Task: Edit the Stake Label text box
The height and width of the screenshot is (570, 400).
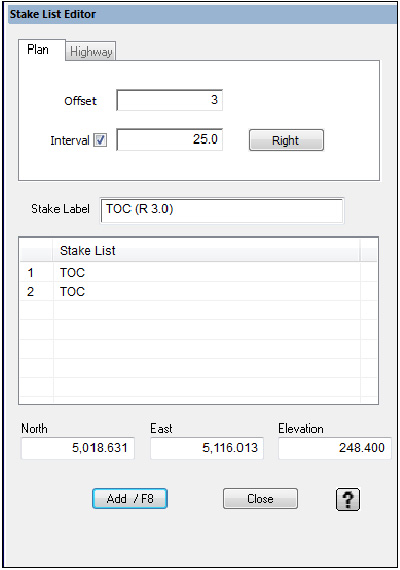Action: (222, 210)
